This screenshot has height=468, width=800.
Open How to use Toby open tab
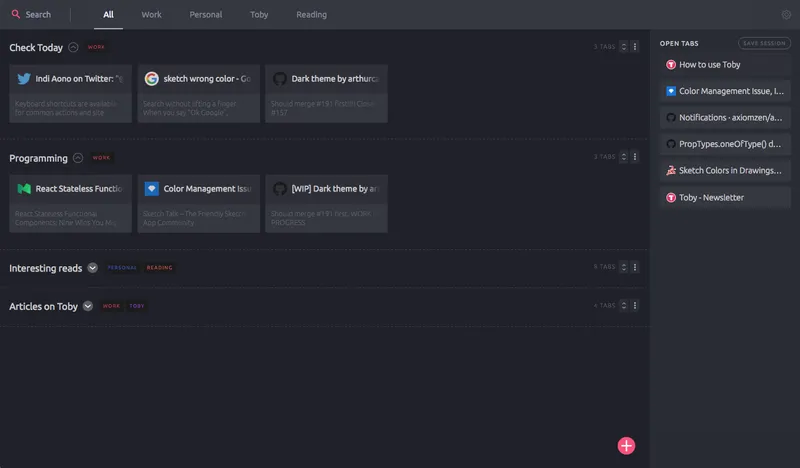(725, 65)
